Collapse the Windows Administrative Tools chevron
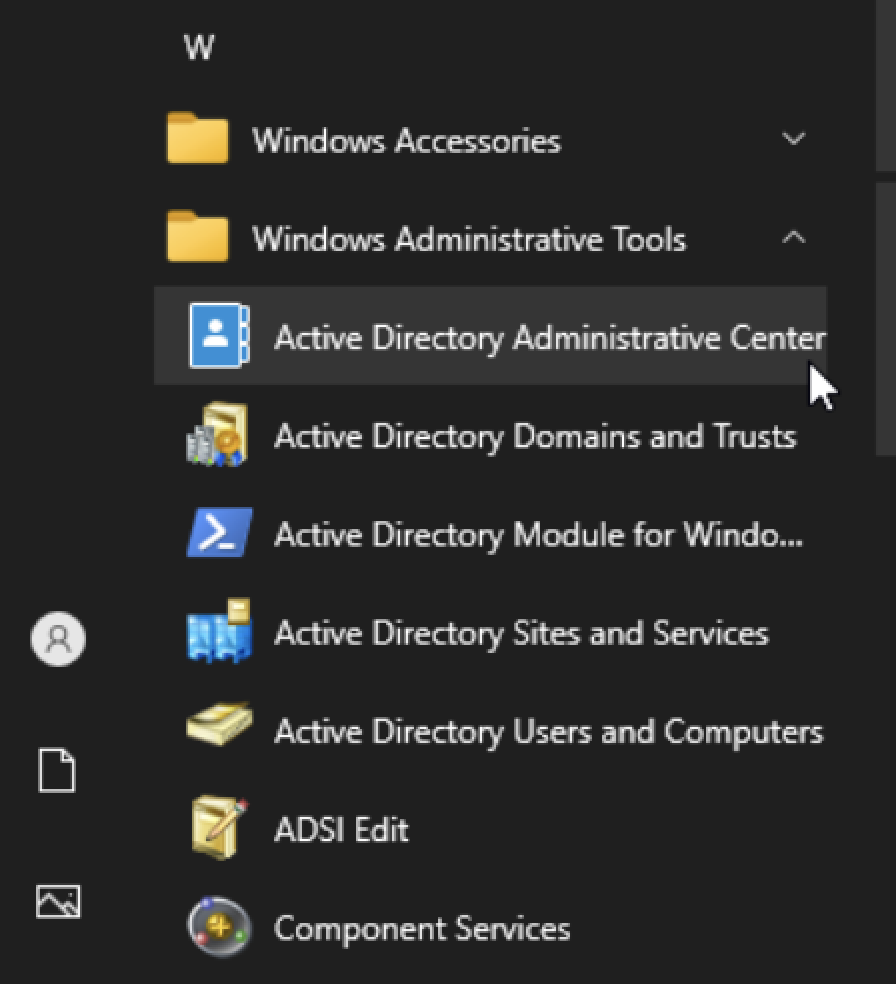The image size is (896, 984). point(794,237)
